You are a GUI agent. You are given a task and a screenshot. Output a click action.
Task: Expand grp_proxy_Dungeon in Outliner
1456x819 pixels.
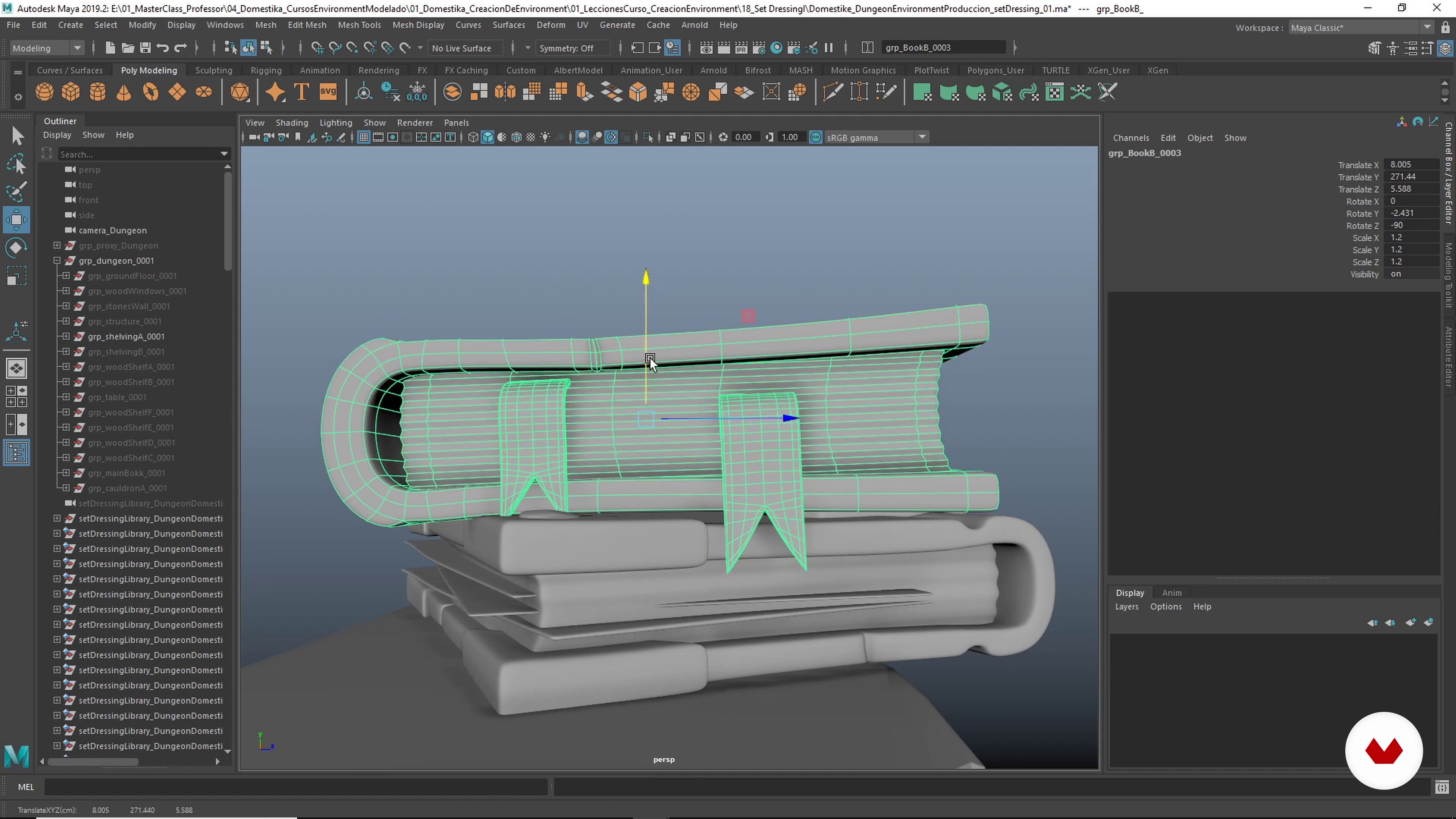coord(57,245)
